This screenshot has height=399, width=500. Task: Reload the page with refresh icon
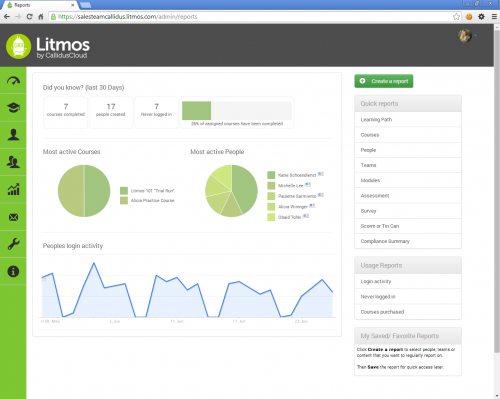click(29, 16)
